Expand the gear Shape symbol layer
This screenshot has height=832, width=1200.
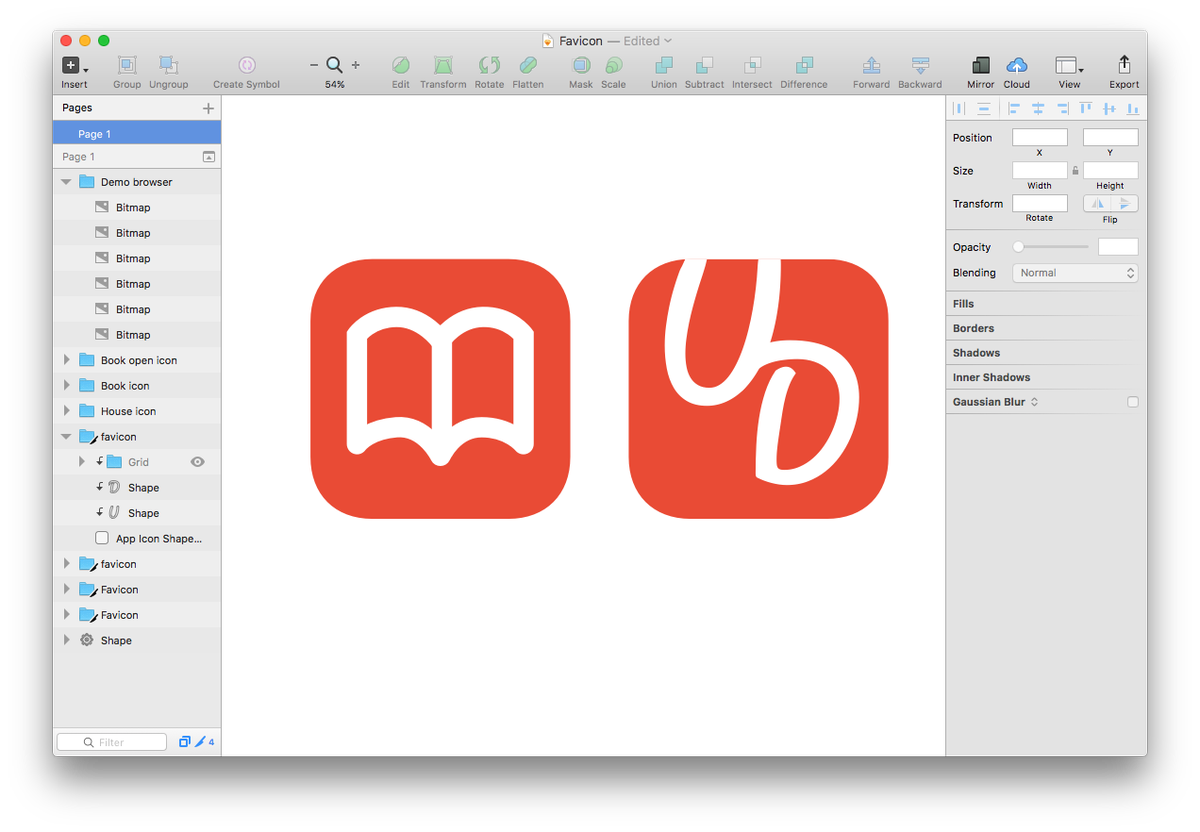(x=66, y=640)
